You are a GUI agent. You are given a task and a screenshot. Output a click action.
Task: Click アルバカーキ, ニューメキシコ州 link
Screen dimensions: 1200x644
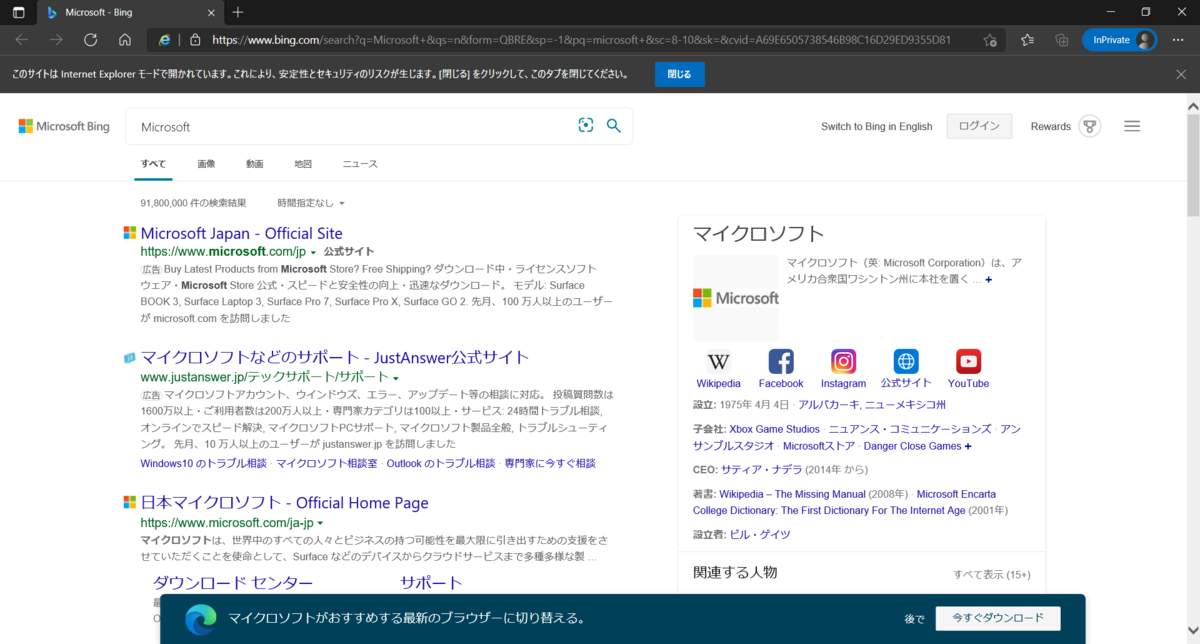click(x=872, y=405)
